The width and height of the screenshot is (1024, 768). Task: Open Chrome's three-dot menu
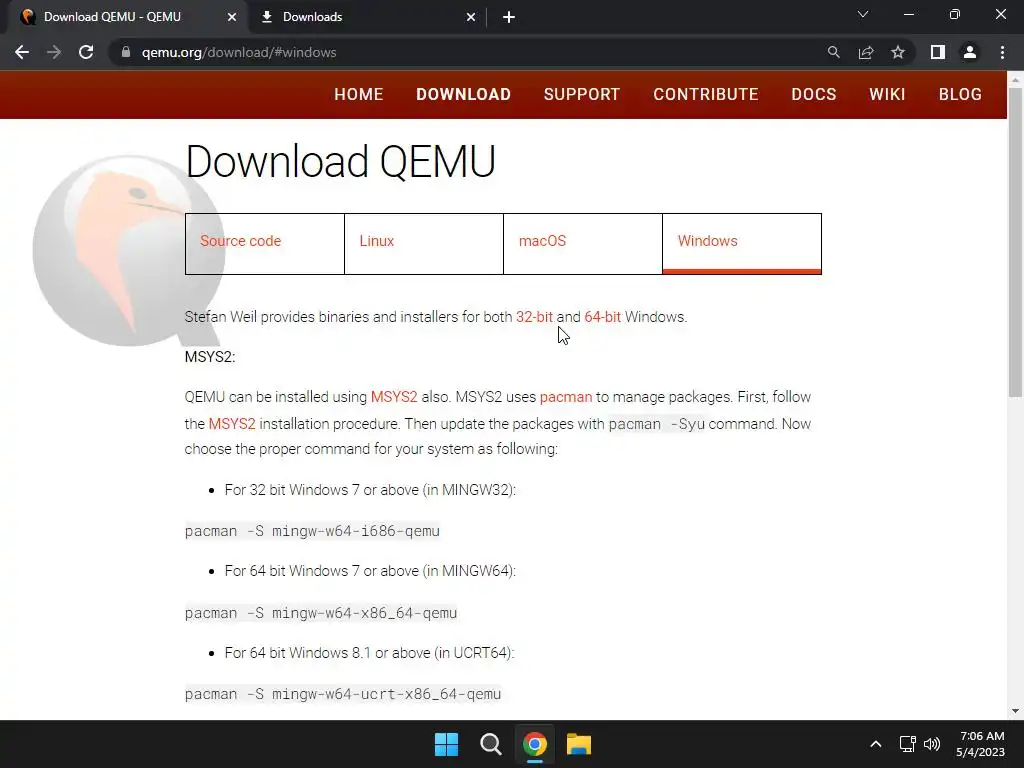pyautogui.click(x=1002, y=52)
